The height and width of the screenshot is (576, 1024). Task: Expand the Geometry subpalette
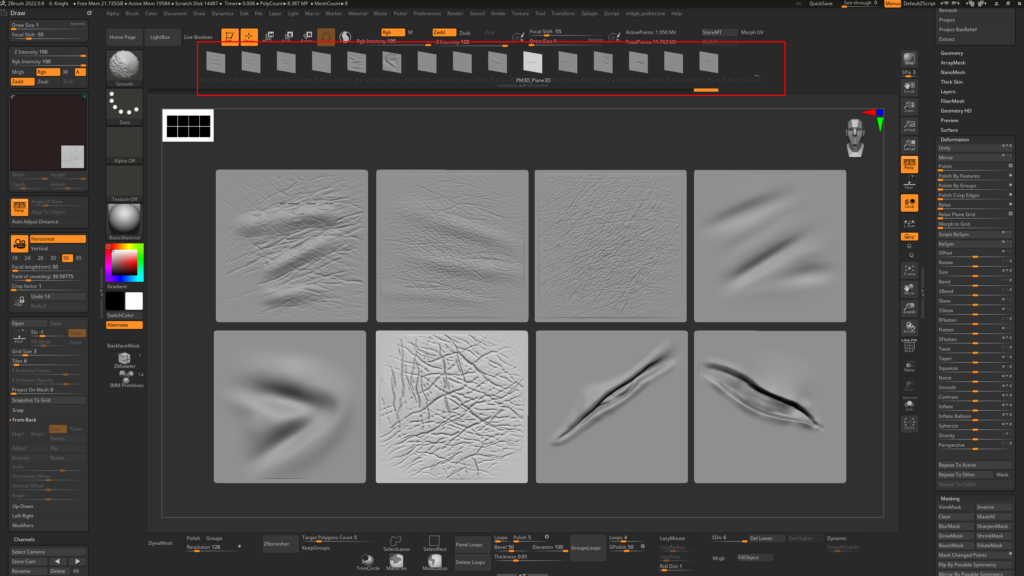tap(952, 53)
